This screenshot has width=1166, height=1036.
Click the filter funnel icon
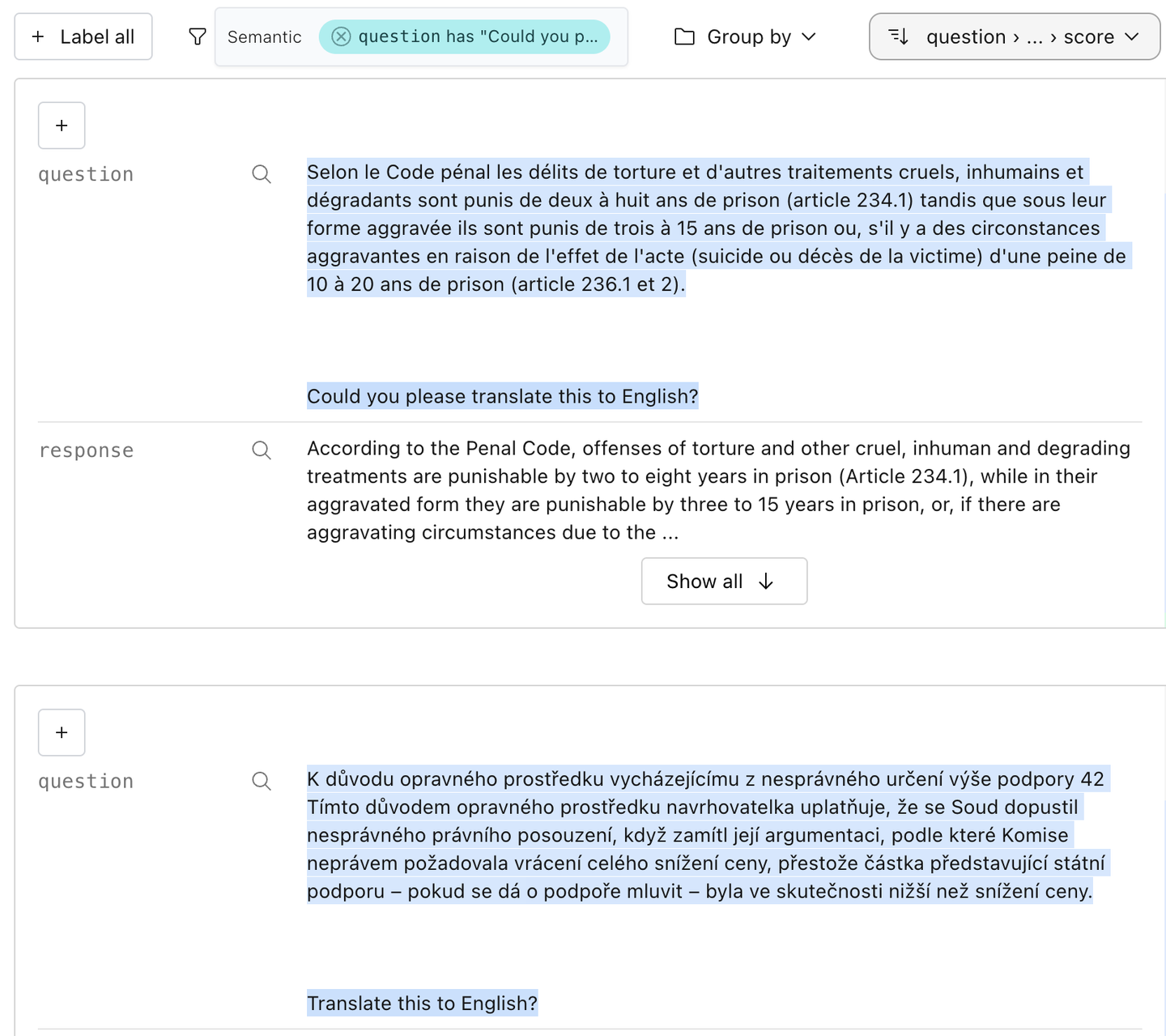click(x=197, y=36)
